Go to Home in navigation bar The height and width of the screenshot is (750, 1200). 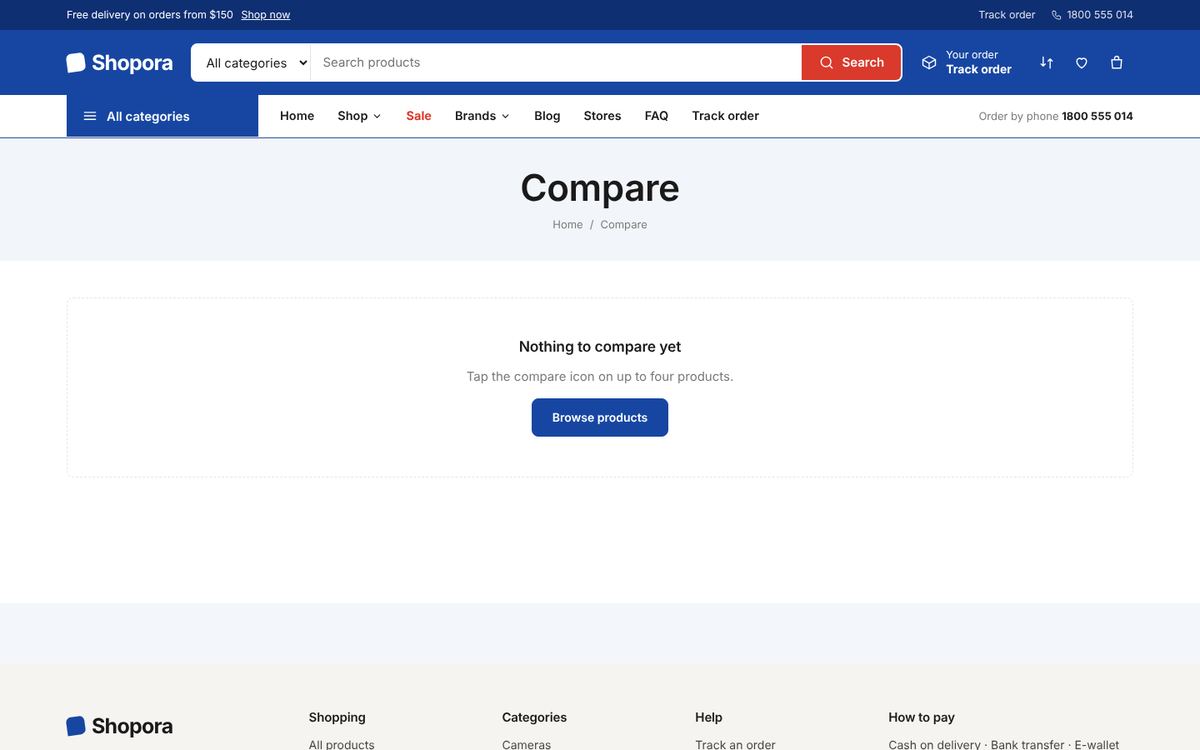(297, 116)
